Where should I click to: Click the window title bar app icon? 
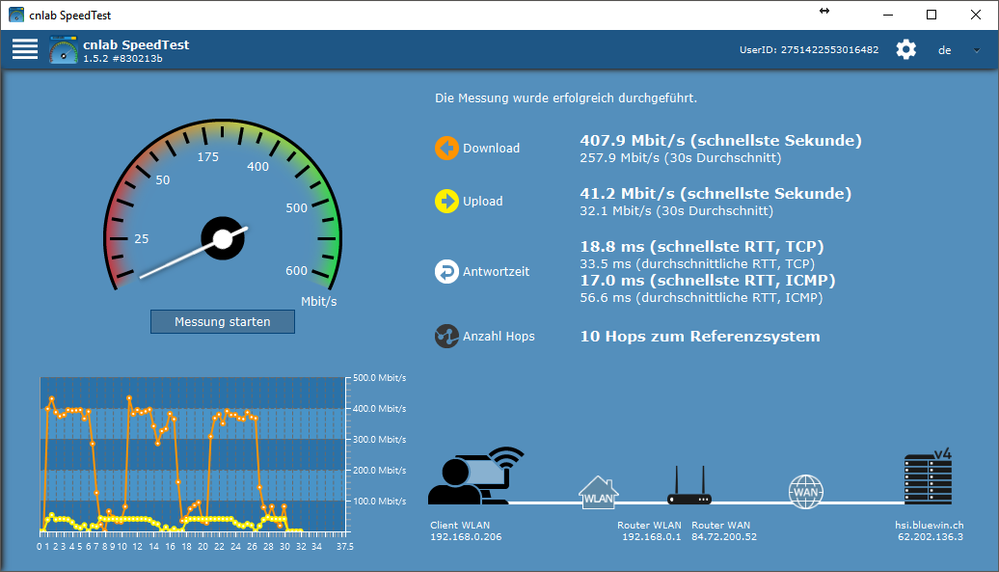tap(16, 15)
